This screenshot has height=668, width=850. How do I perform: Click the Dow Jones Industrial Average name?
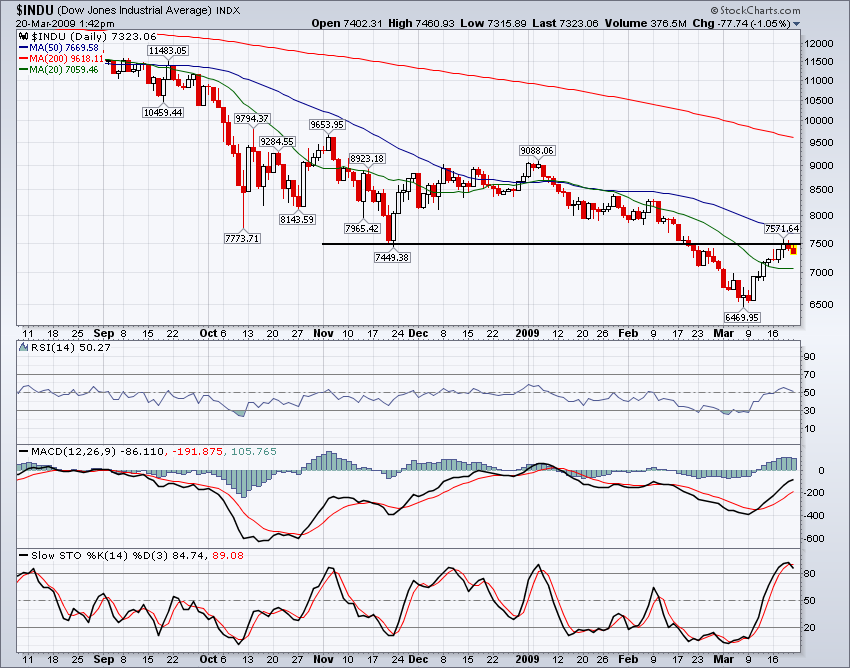pyautogui.click(x=134, y=10)
